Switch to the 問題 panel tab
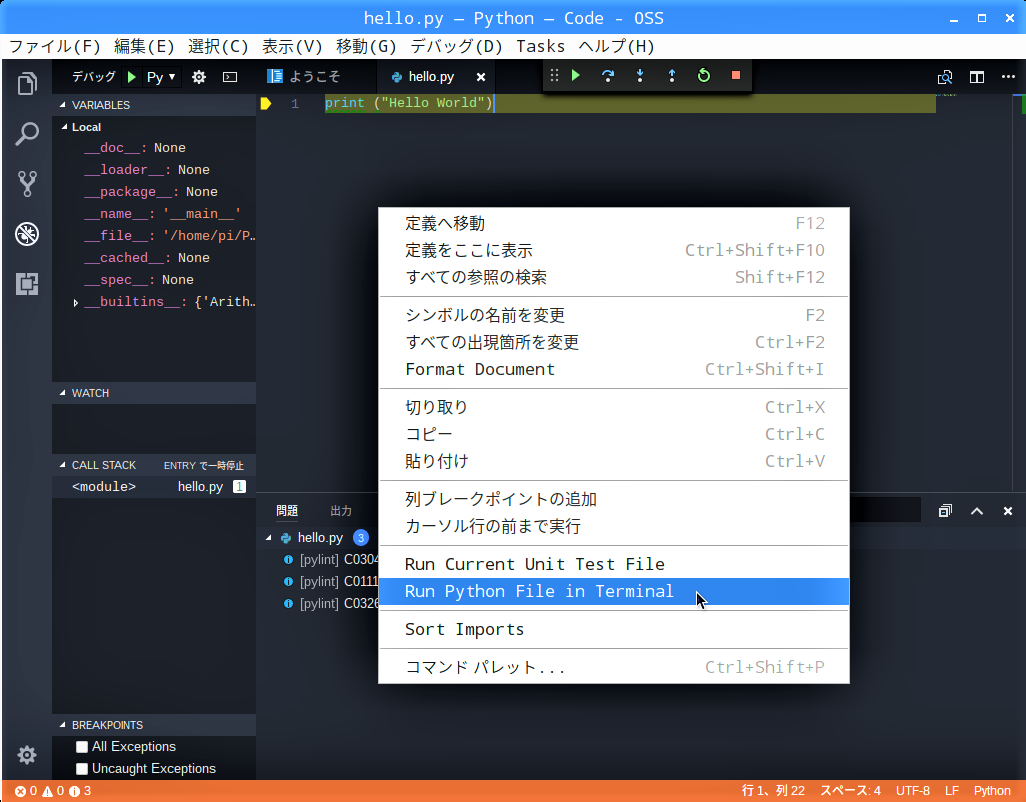Image resolution: width=1026 pixels, height=802 pixels. point(287,511)
